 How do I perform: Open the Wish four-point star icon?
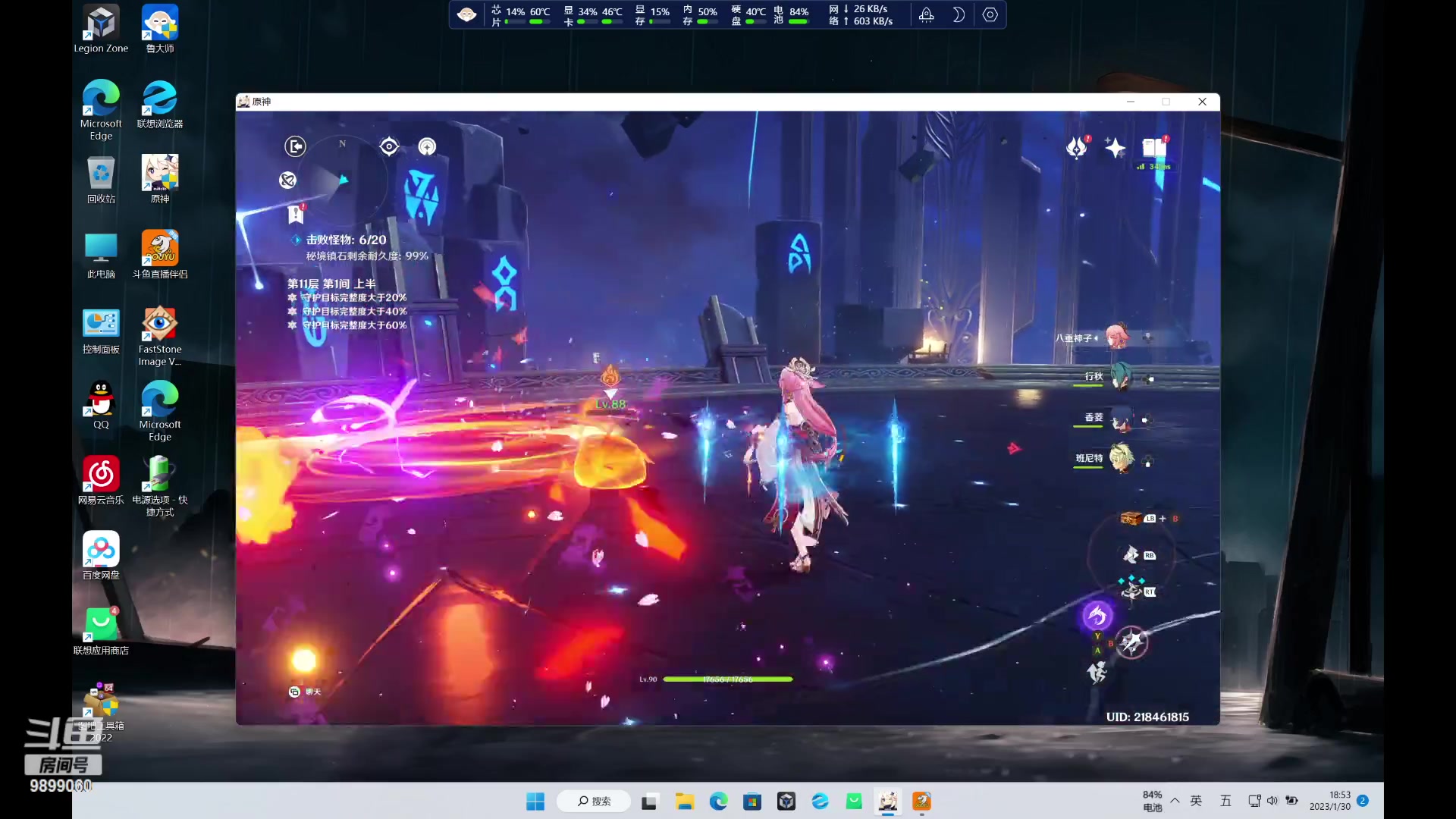(x=1115, y=147)
